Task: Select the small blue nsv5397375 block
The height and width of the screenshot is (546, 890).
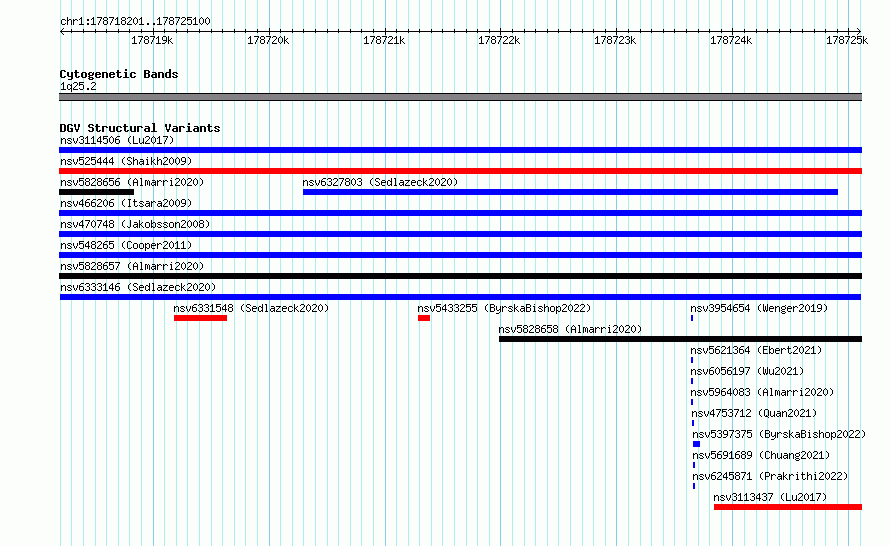Action: 696,444
